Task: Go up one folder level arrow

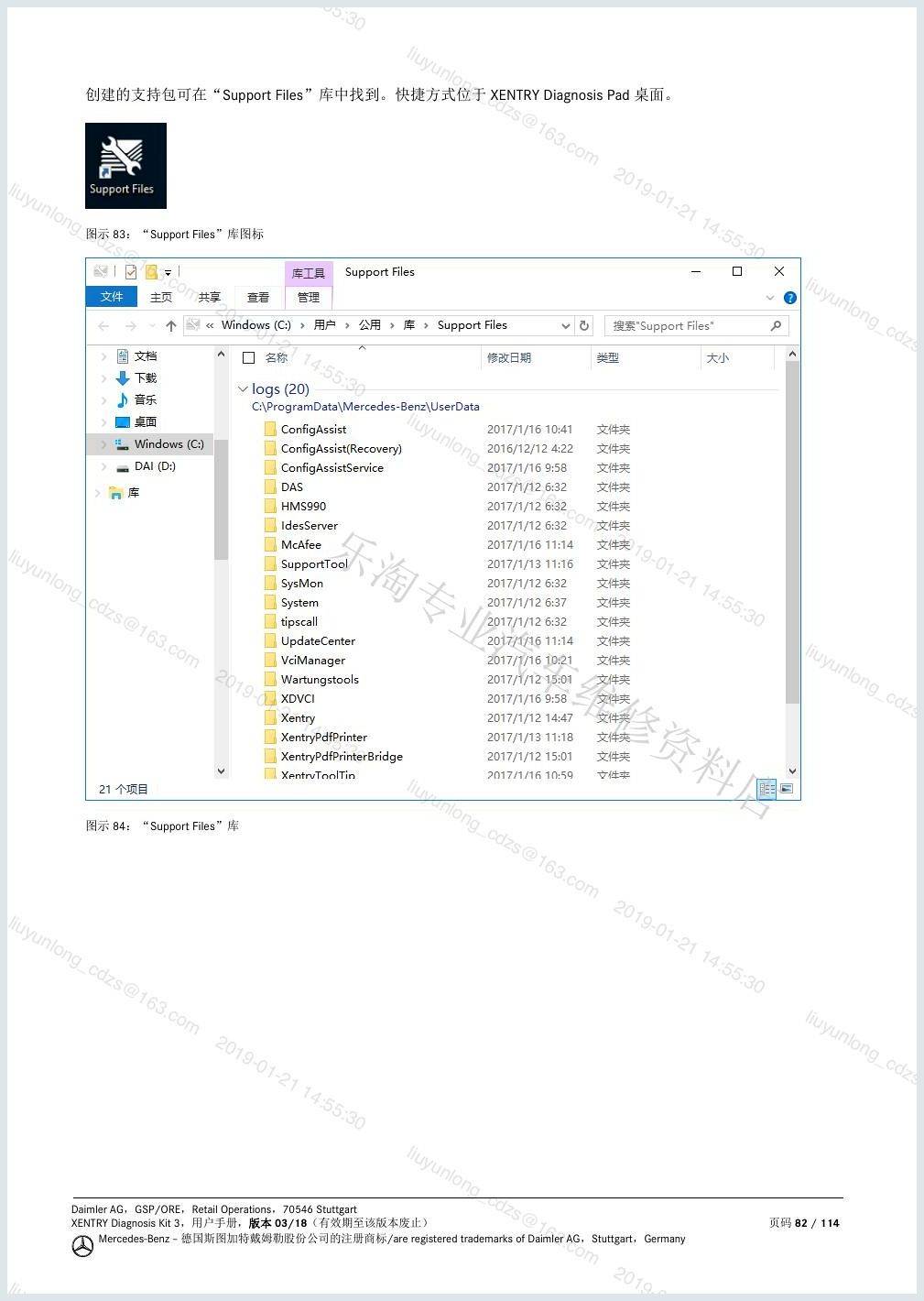Action: click(171, 325)
